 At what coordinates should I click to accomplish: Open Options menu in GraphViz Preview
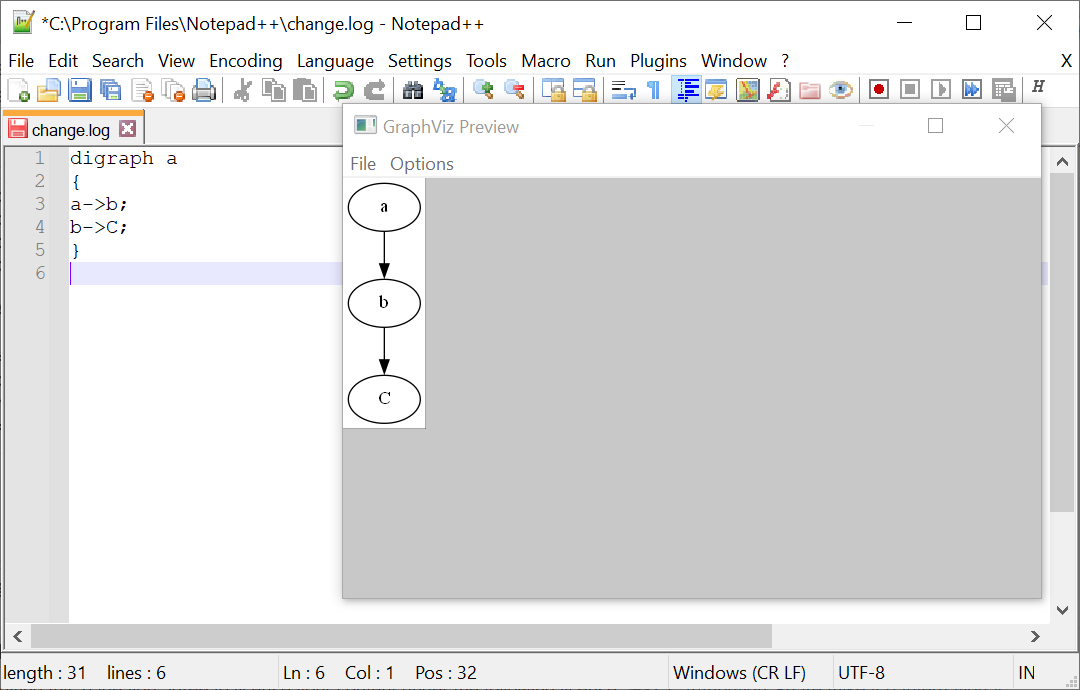[x=422, y=164]
